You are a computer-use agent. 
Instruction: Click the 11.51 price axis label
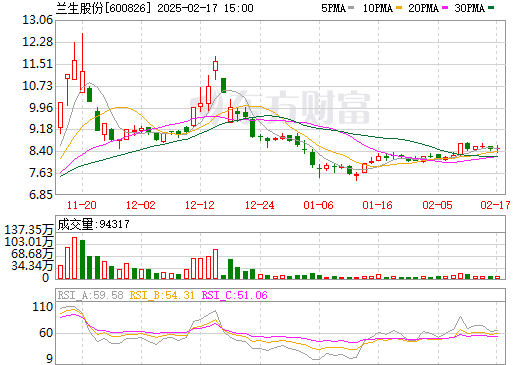(x=37, y=64)
